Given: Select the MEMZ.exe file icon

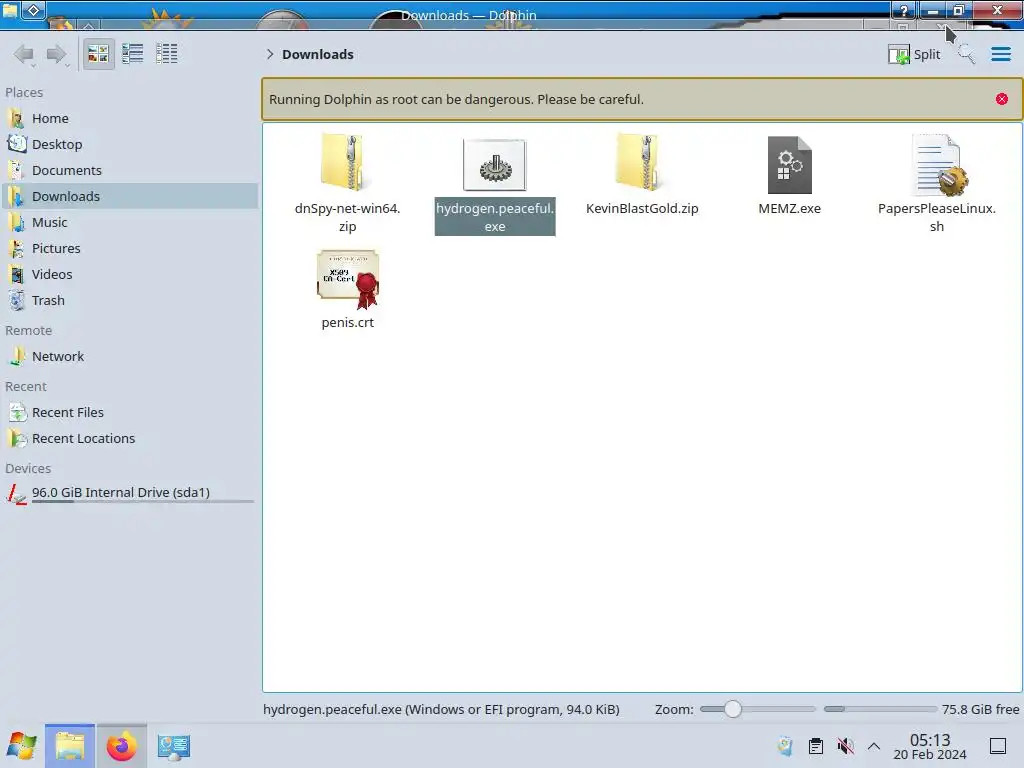Looking at the screenshot, I should [x=790, y=165].
